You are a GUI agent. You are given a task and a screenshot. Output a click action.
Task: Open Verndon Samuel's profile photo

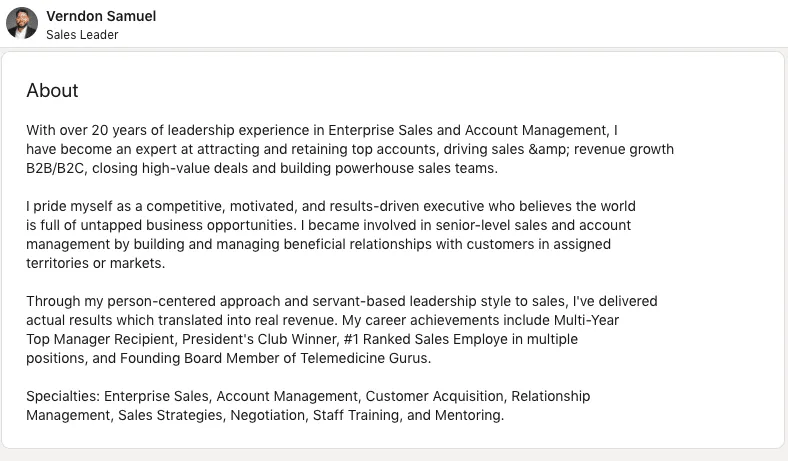click(x=22, y=23)
